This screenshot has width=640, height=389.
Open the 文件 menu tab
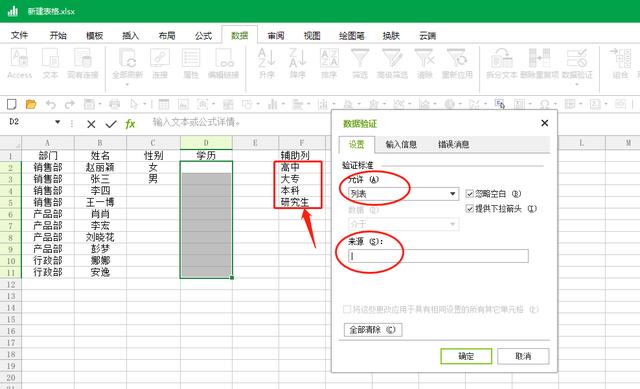click(x=19, y=36)
